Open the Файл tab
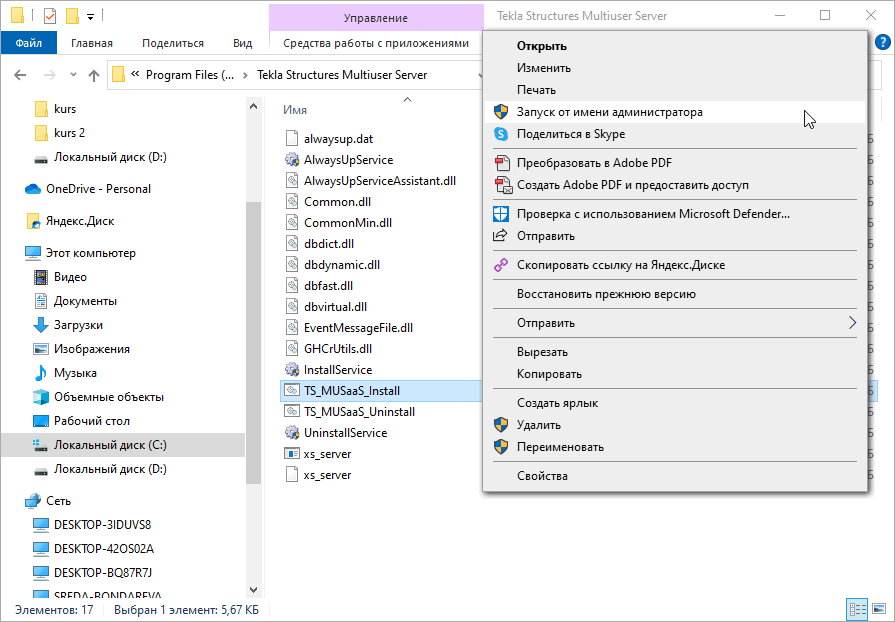This screenshot has height=622, width=895. pyautogui.click(x=29, y=43)
